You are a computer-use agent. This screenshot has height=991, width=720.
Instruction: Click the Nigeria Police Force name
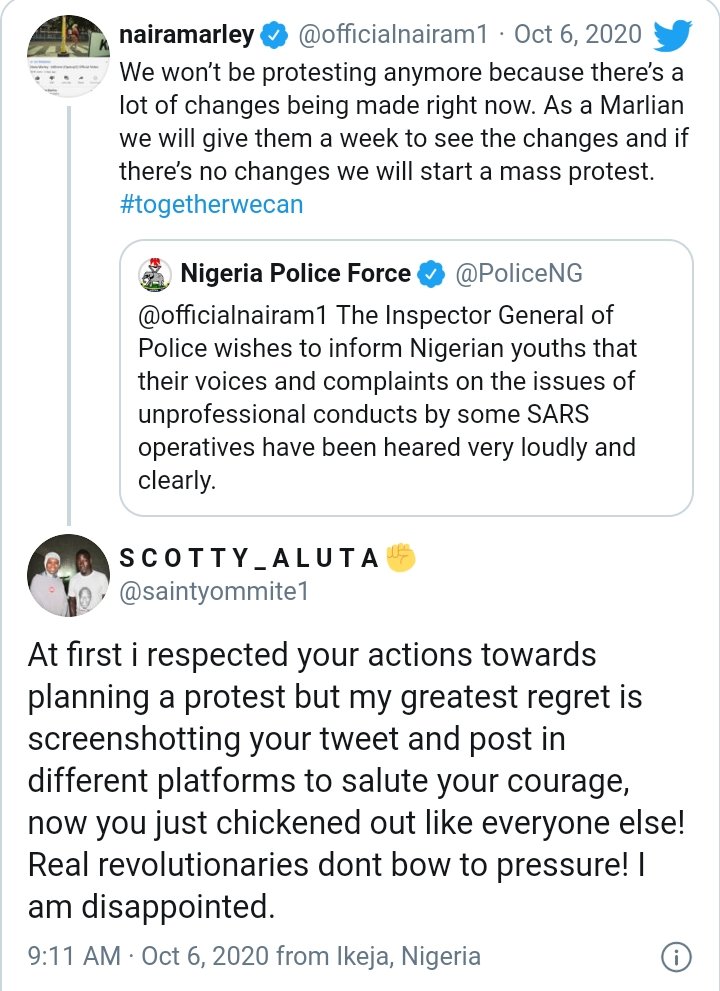pos(296,273)
